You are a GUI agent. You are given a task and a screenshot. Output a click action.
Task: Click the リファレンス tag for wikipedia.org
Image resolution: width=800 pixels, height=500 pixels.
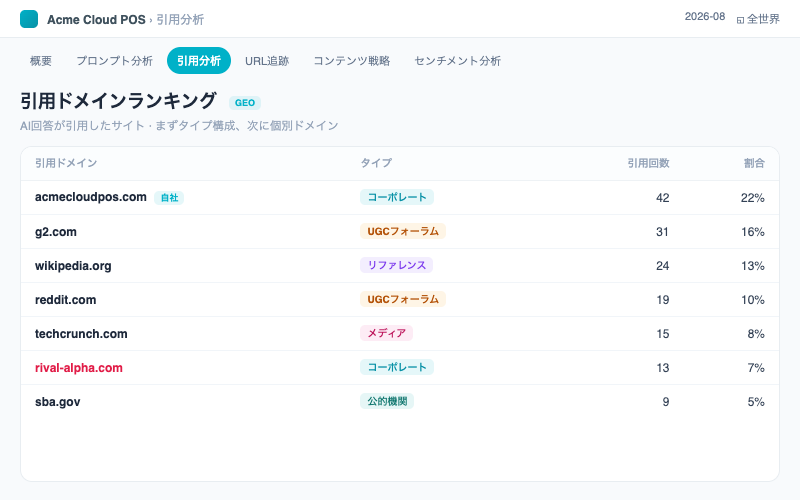point(396,265)
